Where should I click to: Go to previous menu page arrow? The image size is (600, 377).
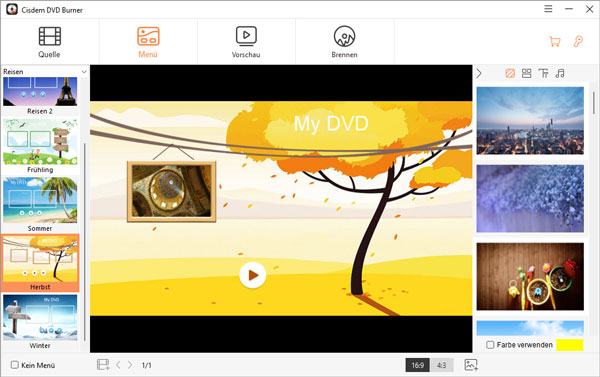pos(118,365)
